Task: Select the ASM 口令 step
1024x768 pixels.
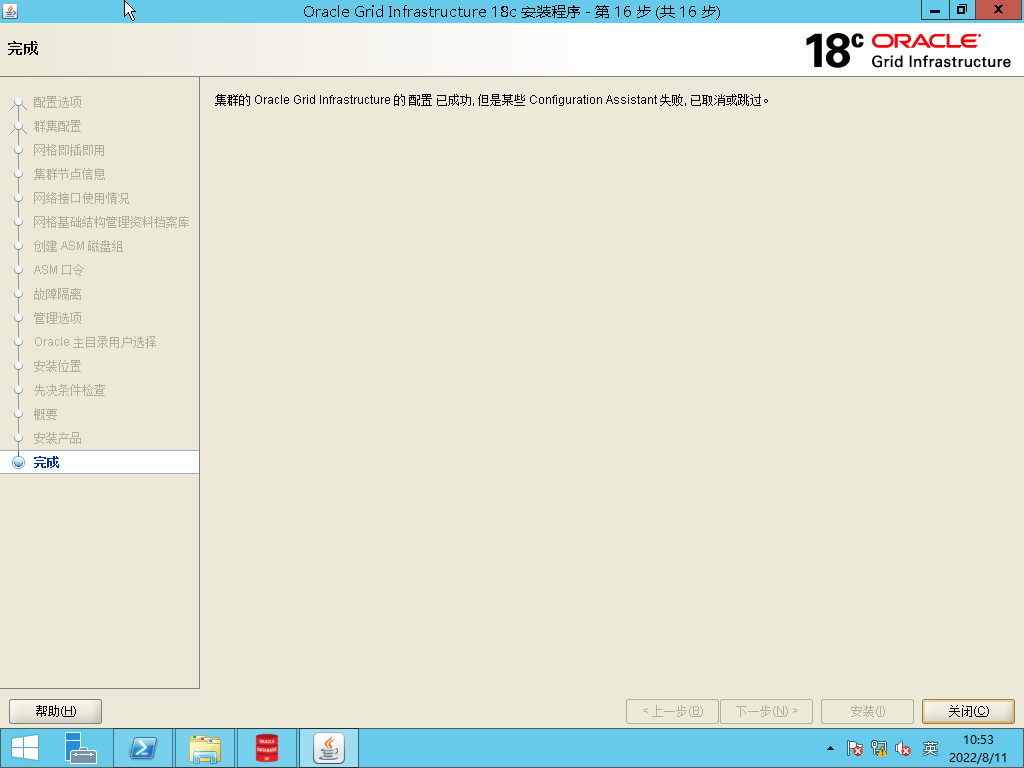Action: pyautogui.click(x=59, y=270)
